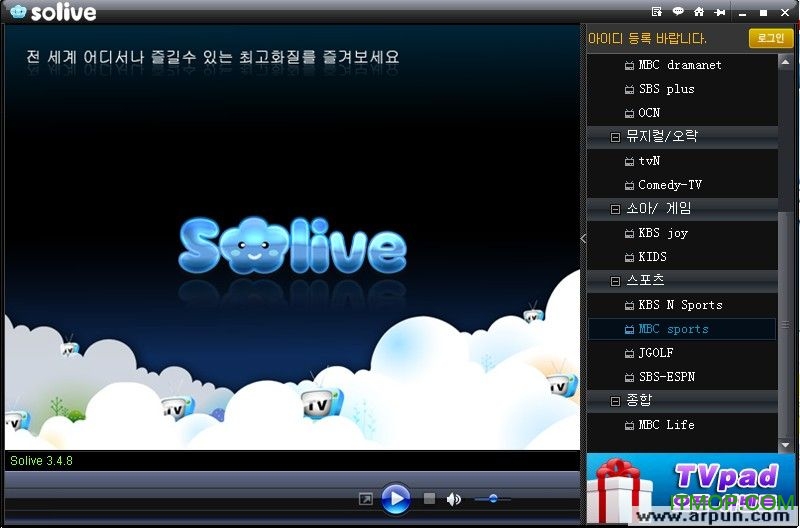This screenshot has width=800, height=528.
Task: Click the 로그인 login button
Action: [x=771, y=38]
